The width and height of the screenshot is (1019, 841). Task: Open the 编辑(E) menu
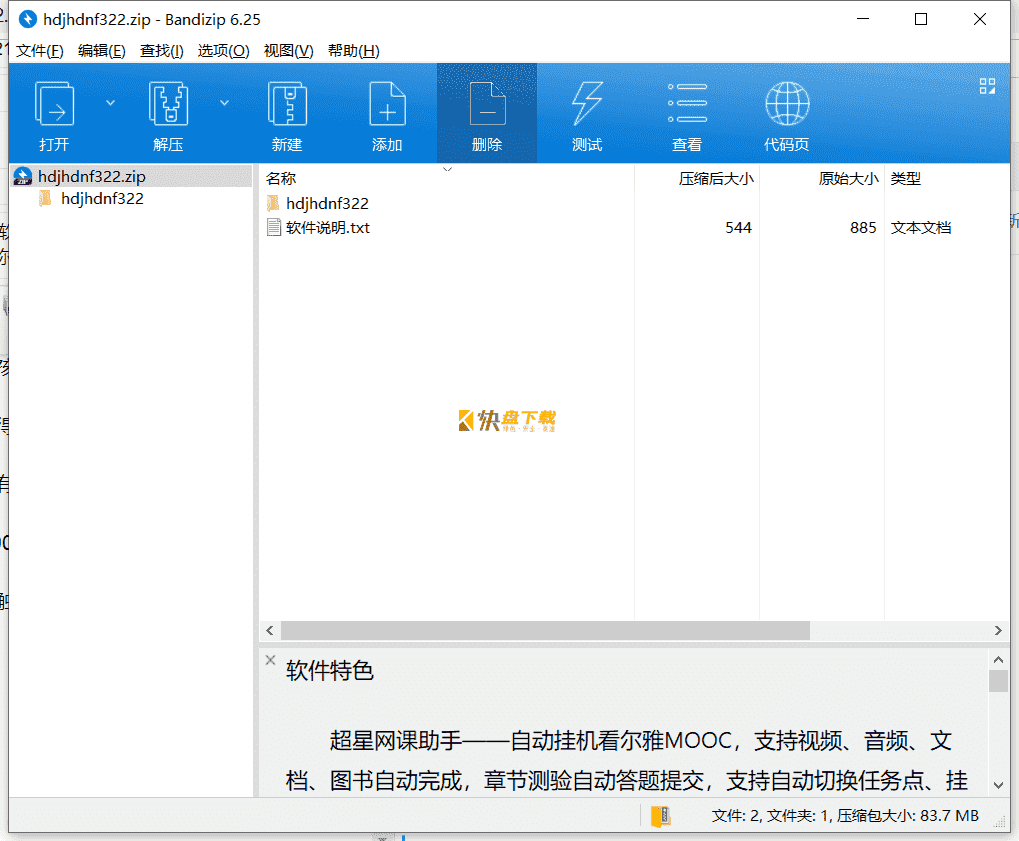(101, 51)
